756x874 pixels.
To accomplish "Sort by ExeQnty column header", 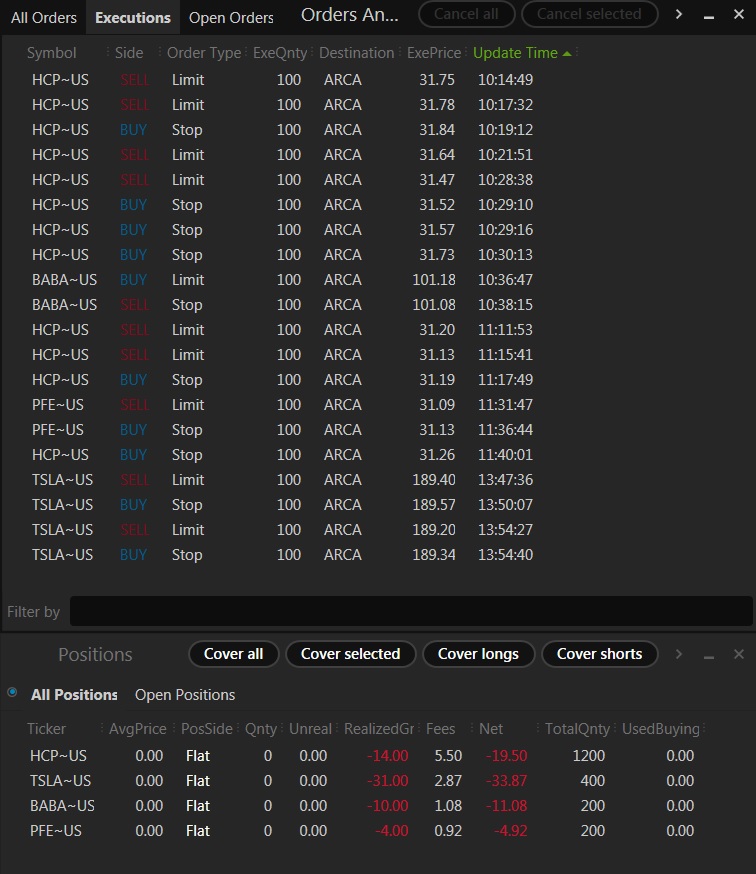I will [280, 53].
